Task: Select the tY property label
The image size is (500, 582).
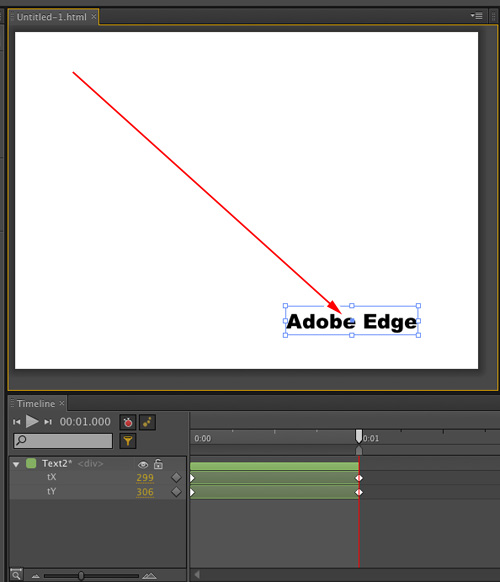Action: (52, 491)
